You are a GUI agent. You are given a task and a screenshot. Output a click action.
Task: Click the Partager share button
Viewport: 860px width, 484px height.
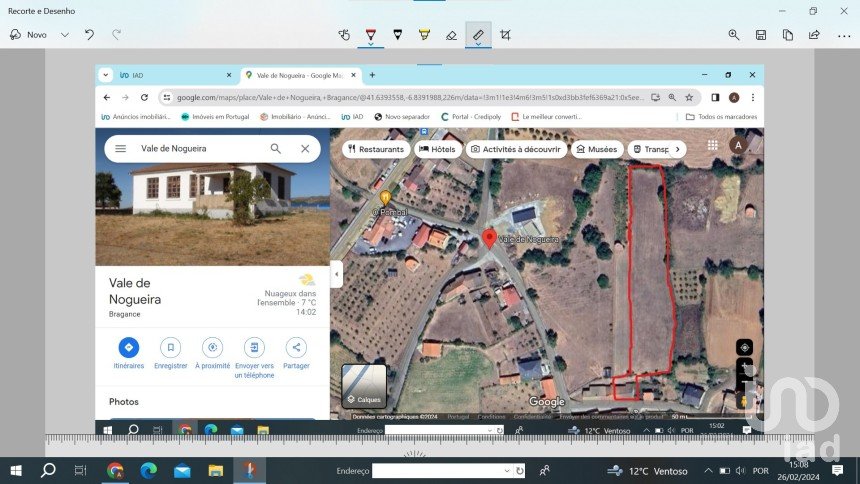296,353
